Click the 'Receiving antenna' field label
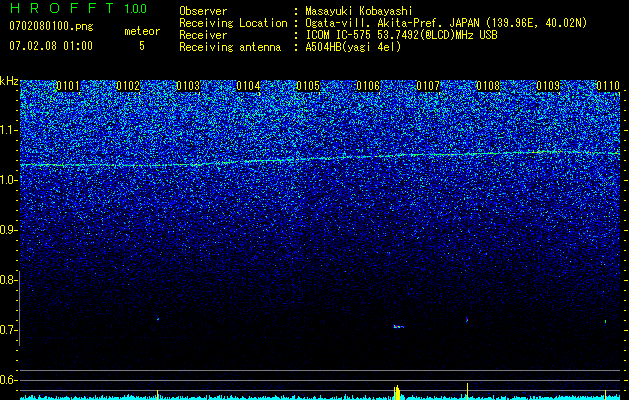Screen dimensions: 629x400 tap(230, 47)
